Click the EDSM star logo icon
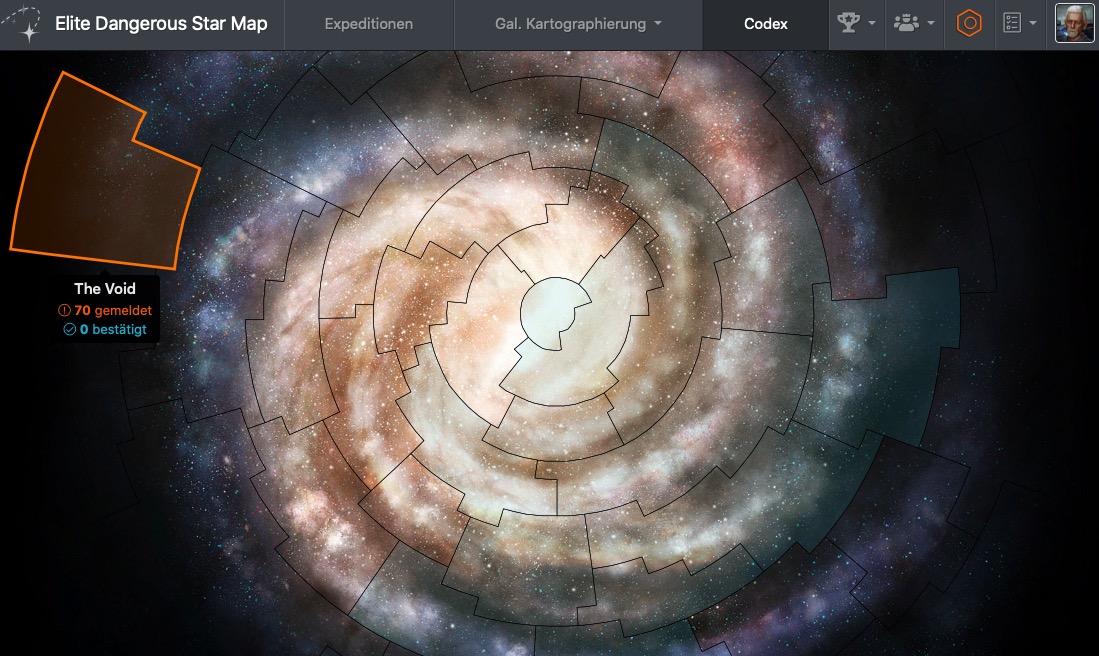 tap(25, 24)
